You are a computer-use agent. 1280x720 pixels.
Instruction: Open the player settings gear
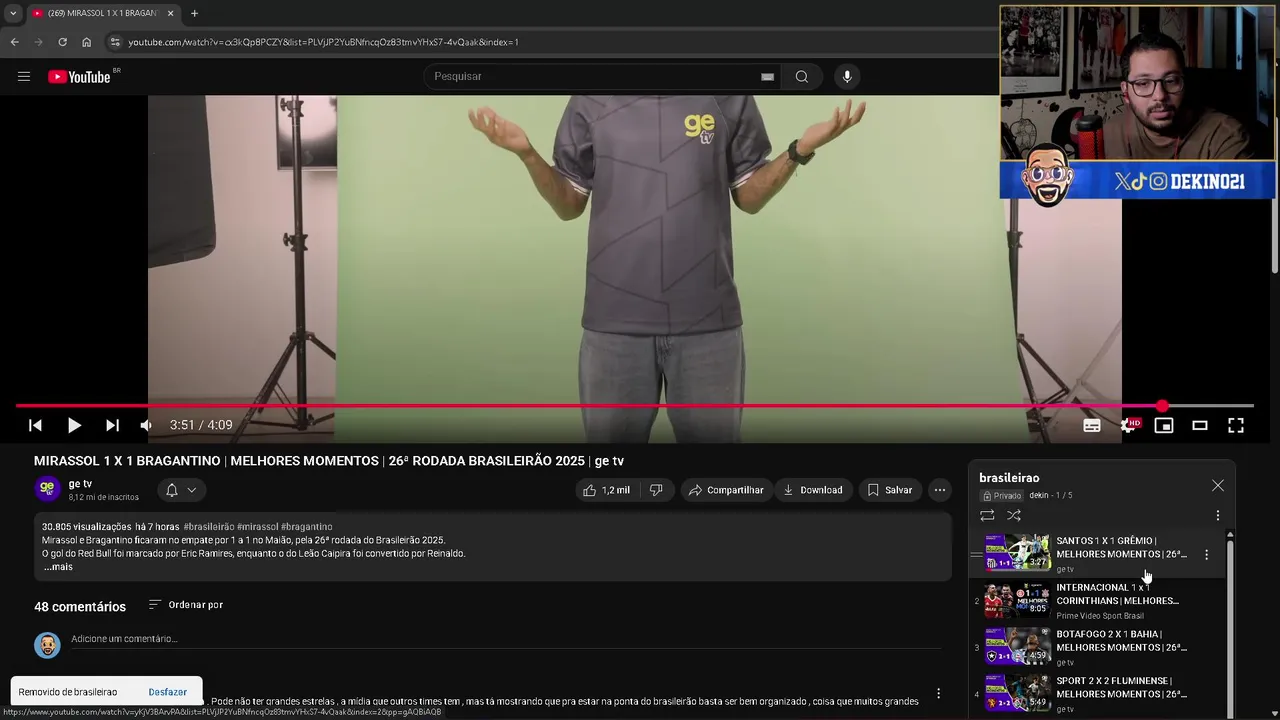click(1128, 425)
